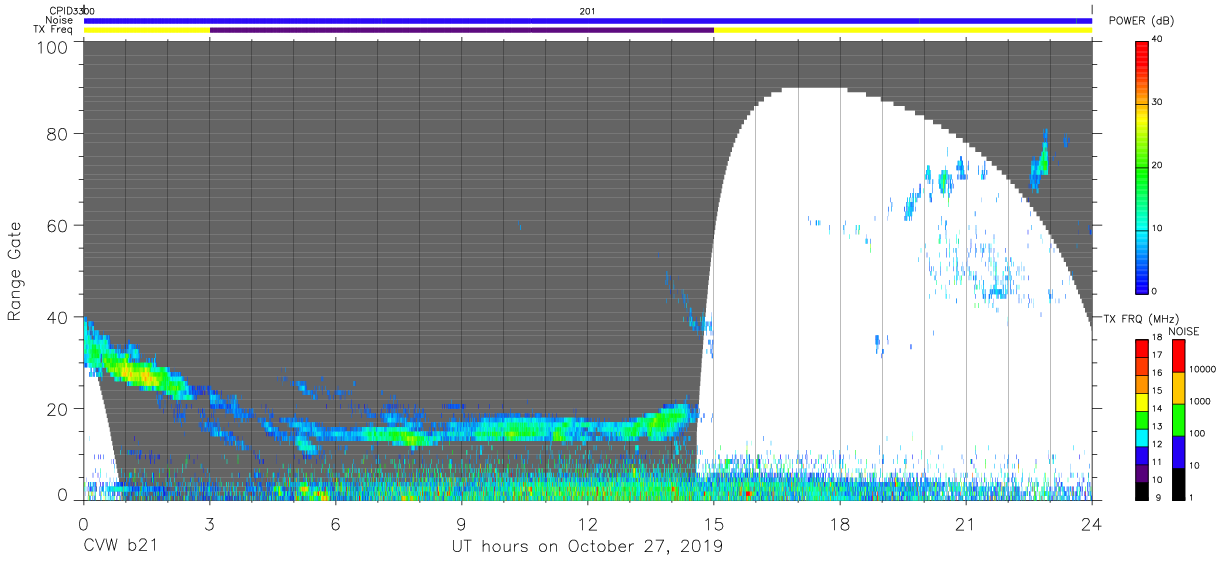The width and height of the screenshot is (1228, 567).
Task: Pick red 17-18 MHz frequency swatch
Action: point(1143,349)
